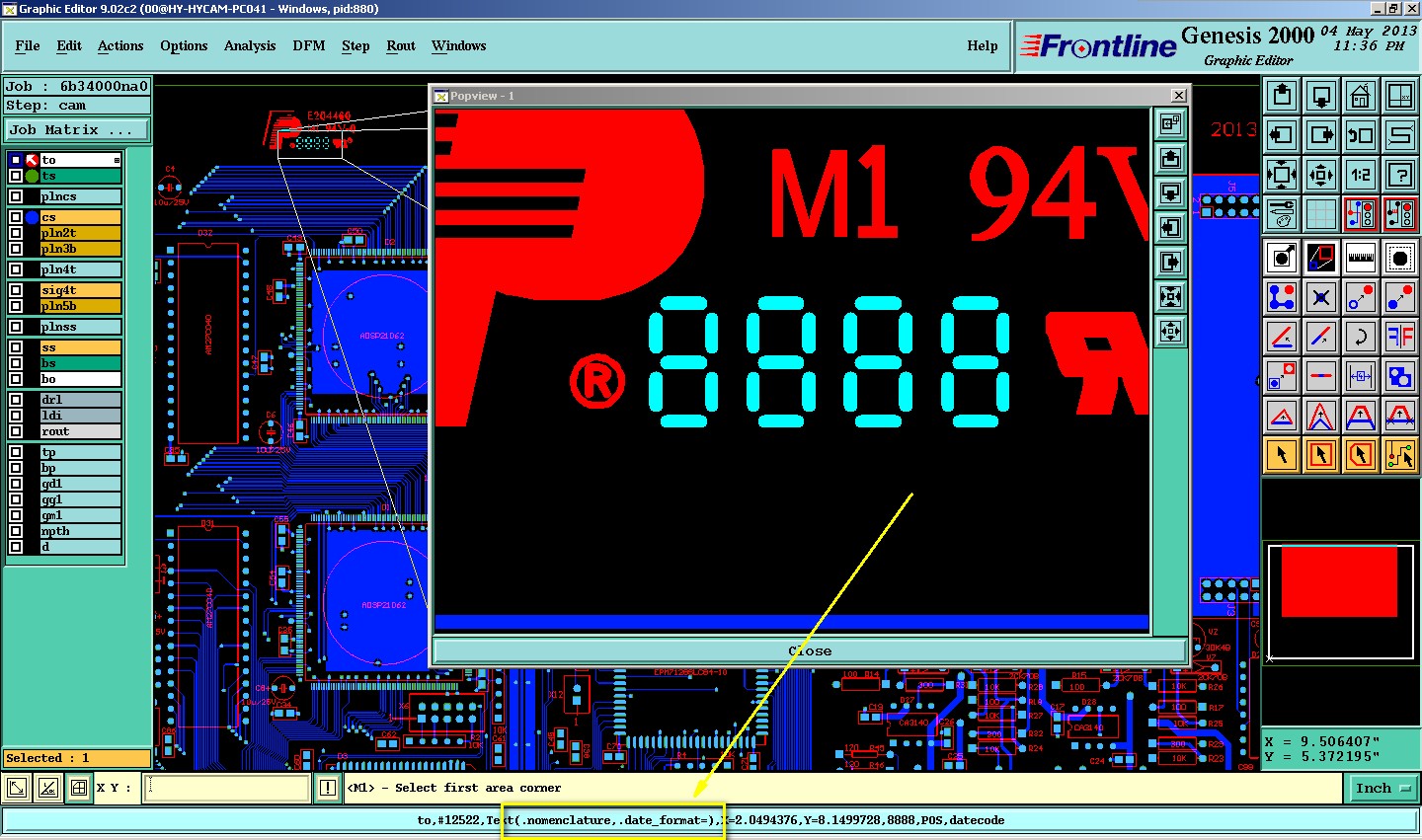Click the X Y coordinate input field
1422x840 pixels.
[227, 788]
